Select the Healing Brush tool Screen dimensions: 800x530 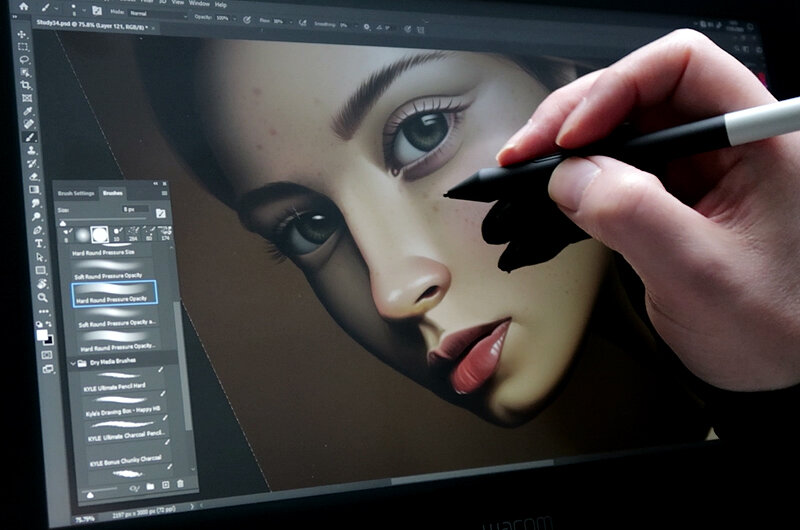coord(29,124)
